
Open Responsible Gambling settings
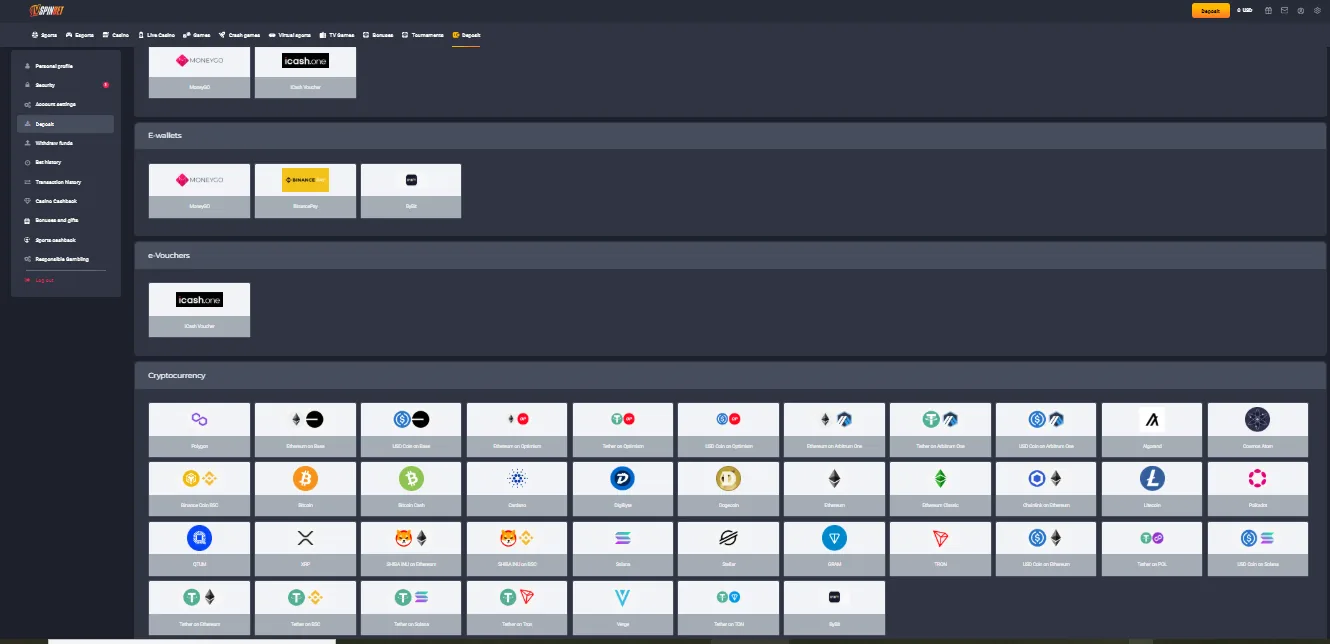(65, 259)
